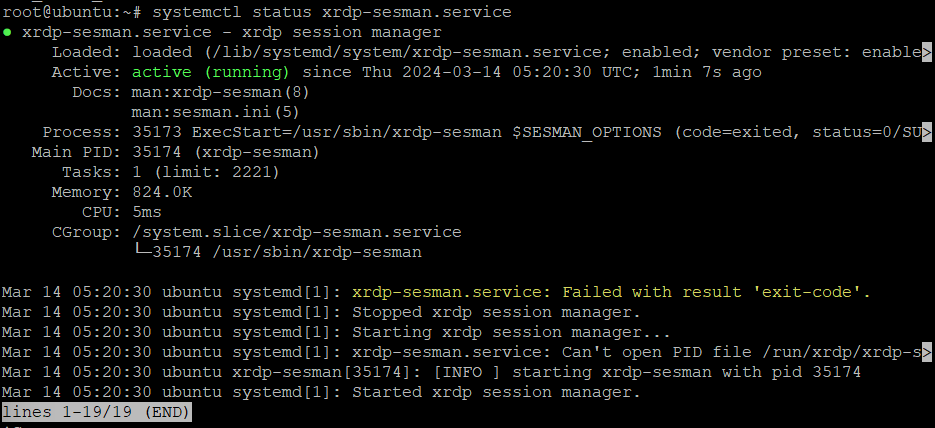Click the truncation marker on the Loaded line
935x428 pixels.
tap(926, 52)
